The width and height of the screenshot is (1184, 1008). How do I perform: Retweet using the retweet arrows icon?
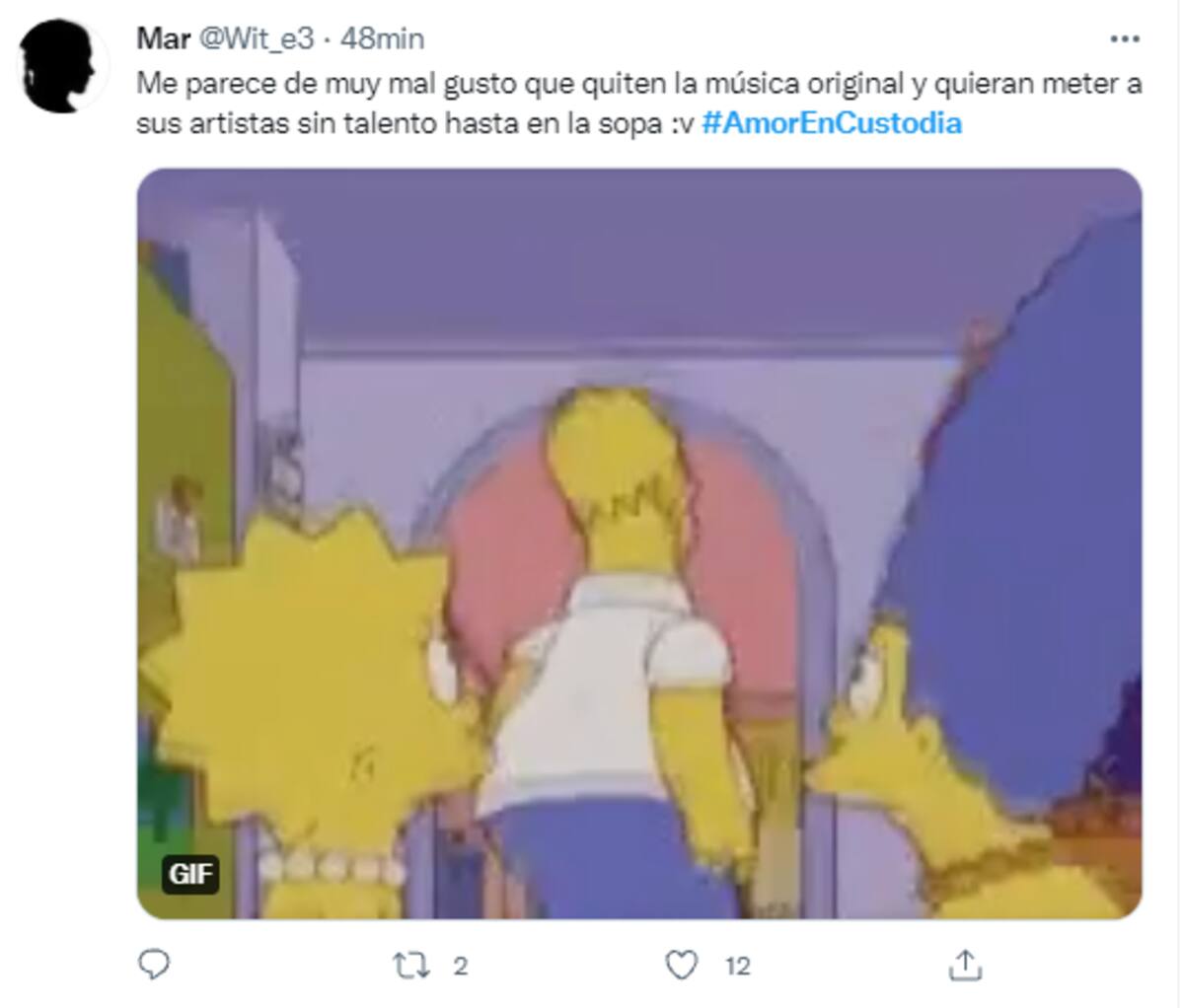410,966
